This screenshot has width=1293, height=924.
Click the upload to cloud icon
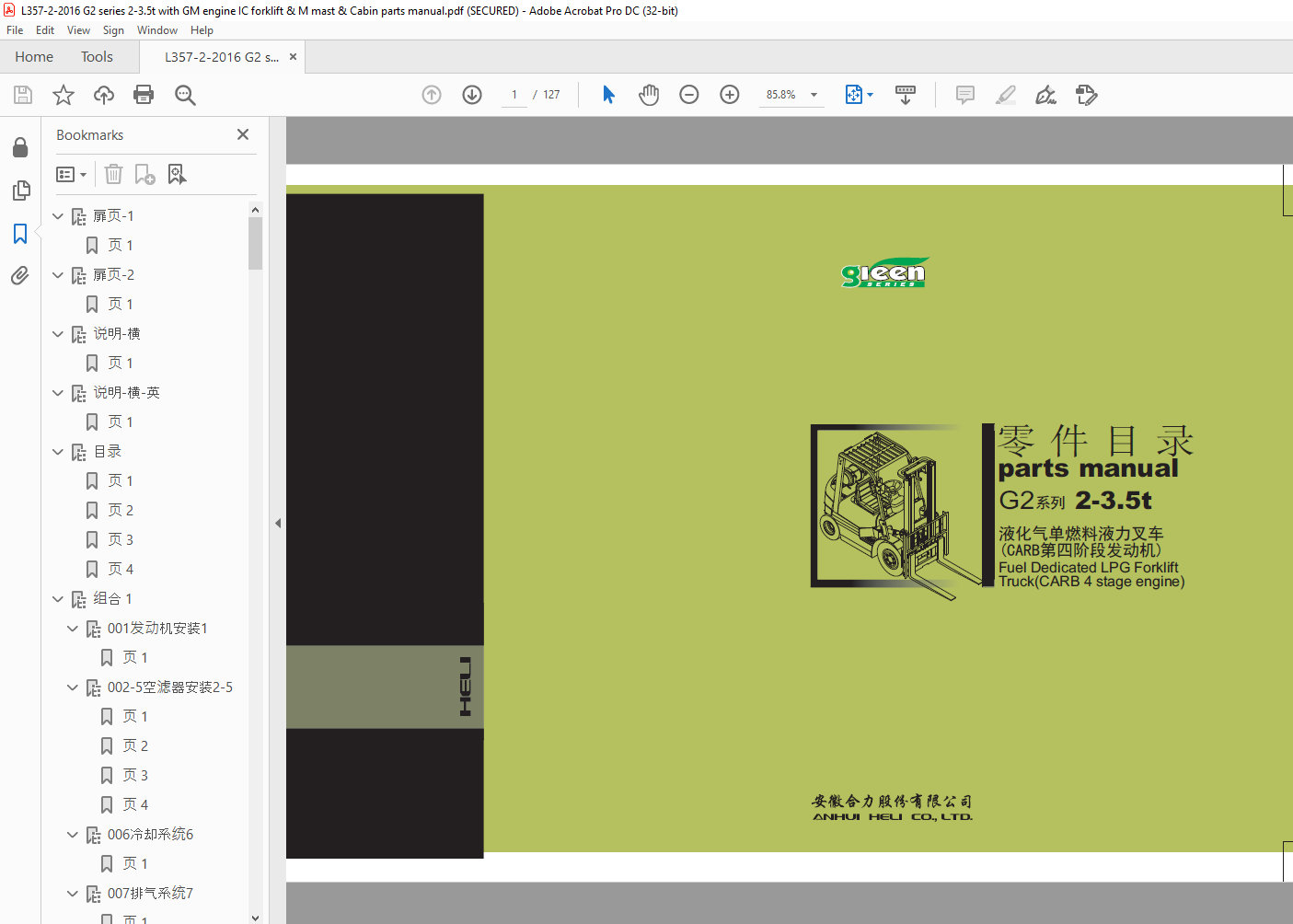pos(104,95)
